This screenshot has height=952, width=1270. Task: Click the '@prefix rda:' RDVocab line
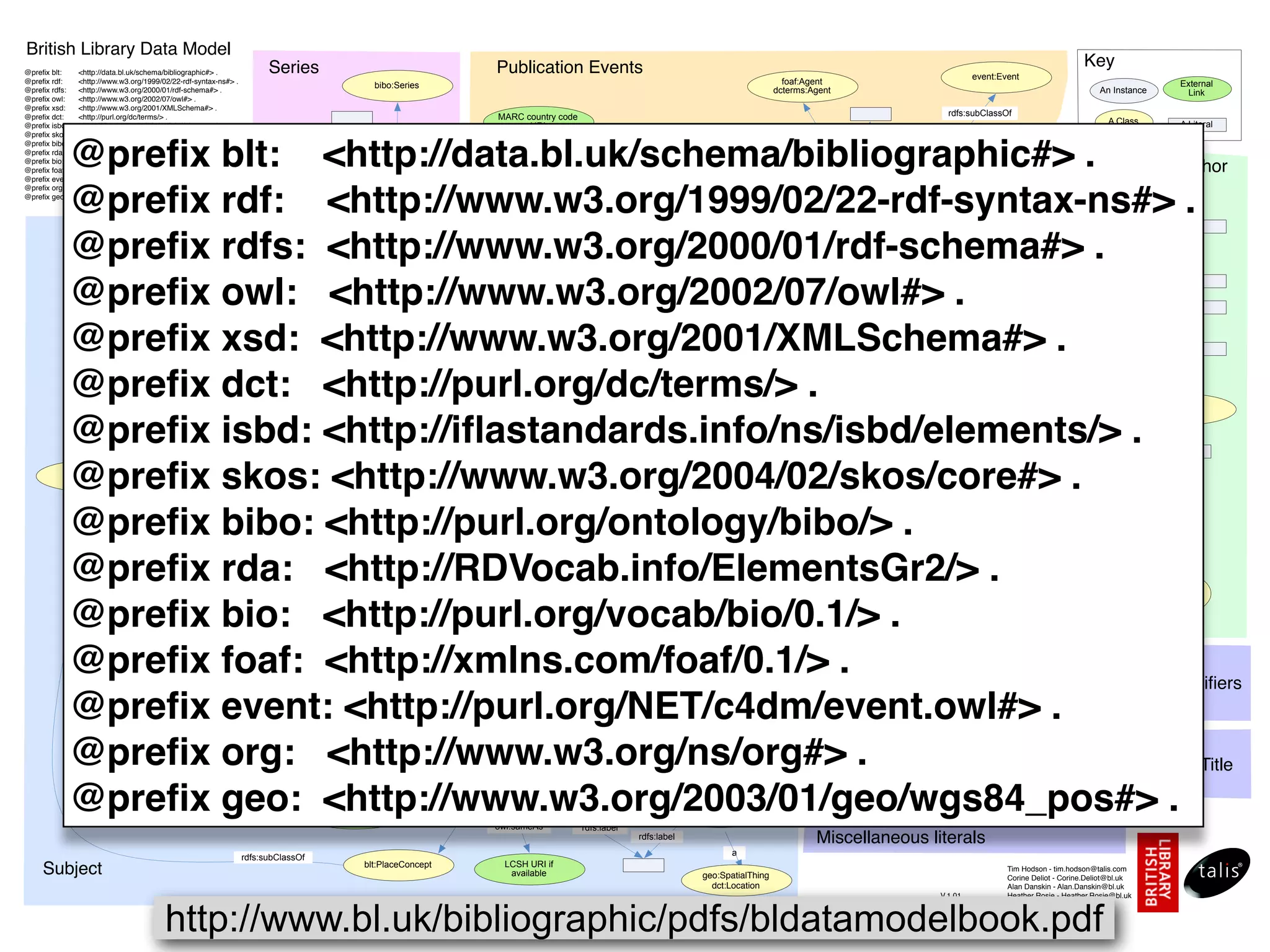click(535, 568)
